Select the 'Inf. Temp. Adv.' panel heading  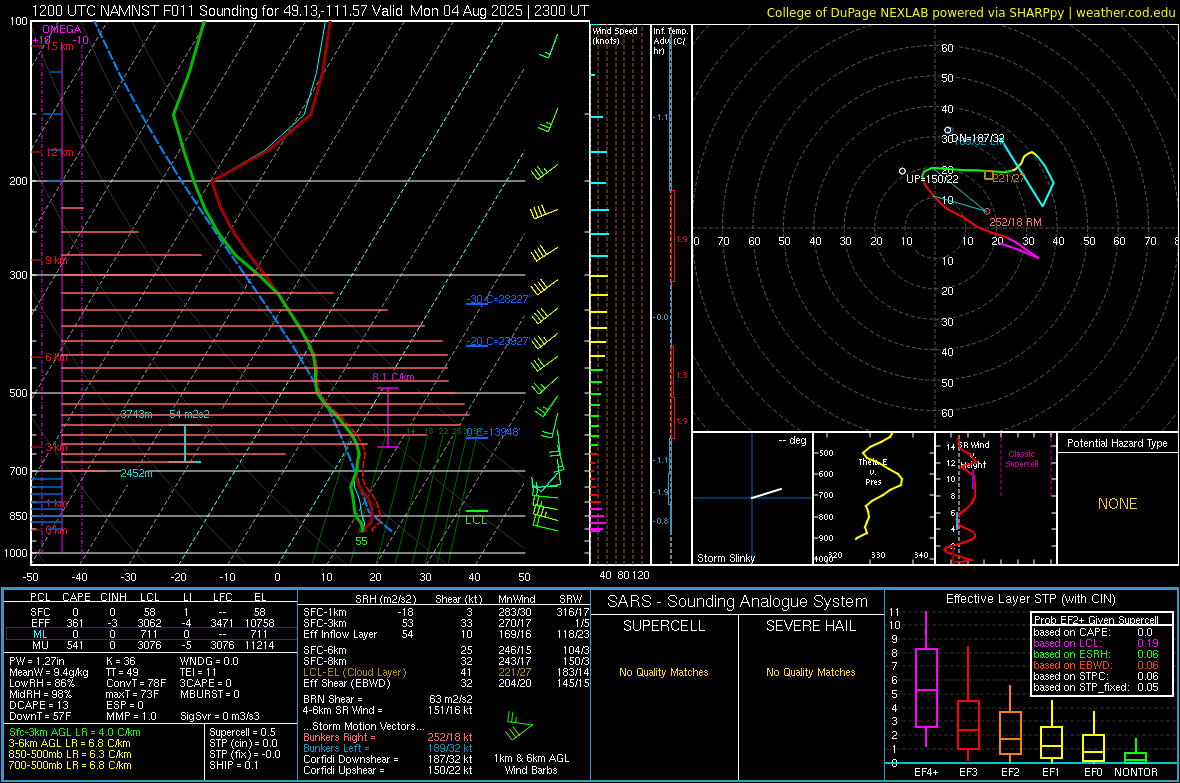coord(670,41)
